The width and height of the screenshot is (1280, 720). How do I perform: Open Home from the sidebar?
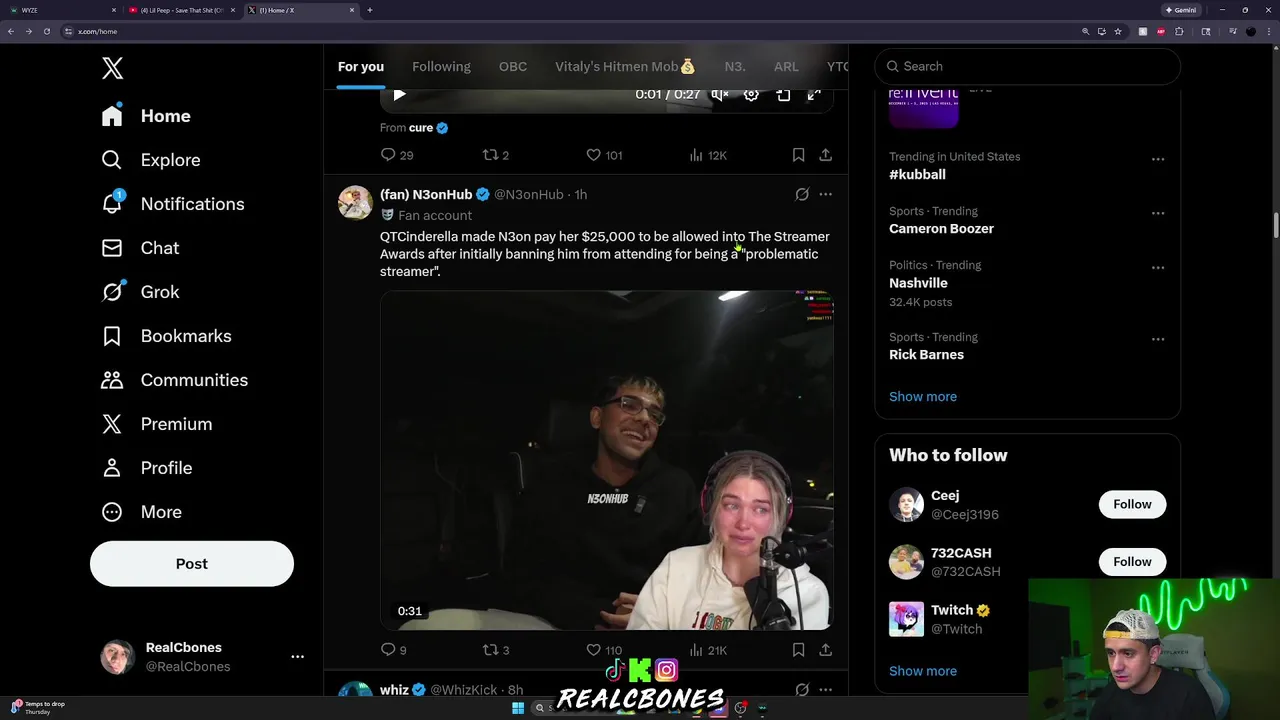(146, 116)
